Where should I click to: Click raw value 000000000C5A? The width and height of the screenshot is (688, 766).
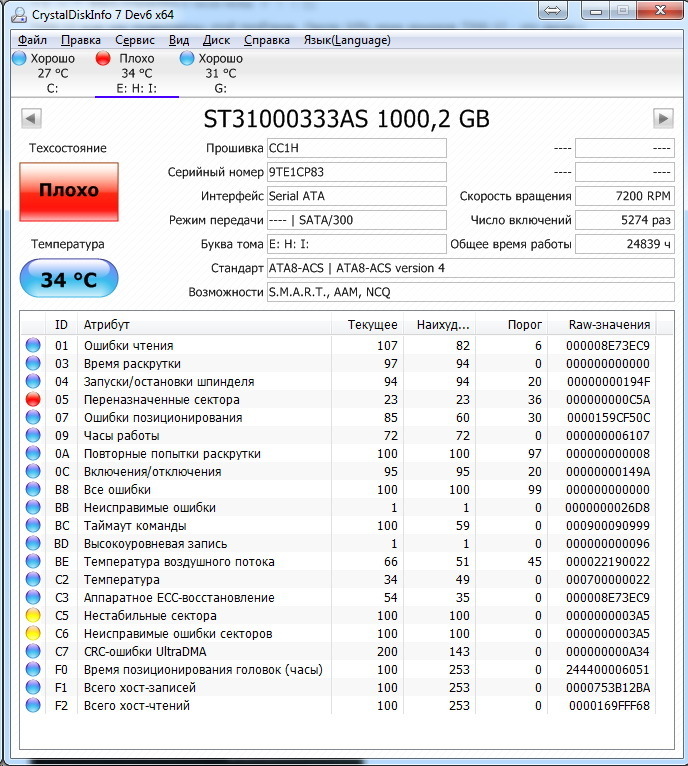(608, 400)
